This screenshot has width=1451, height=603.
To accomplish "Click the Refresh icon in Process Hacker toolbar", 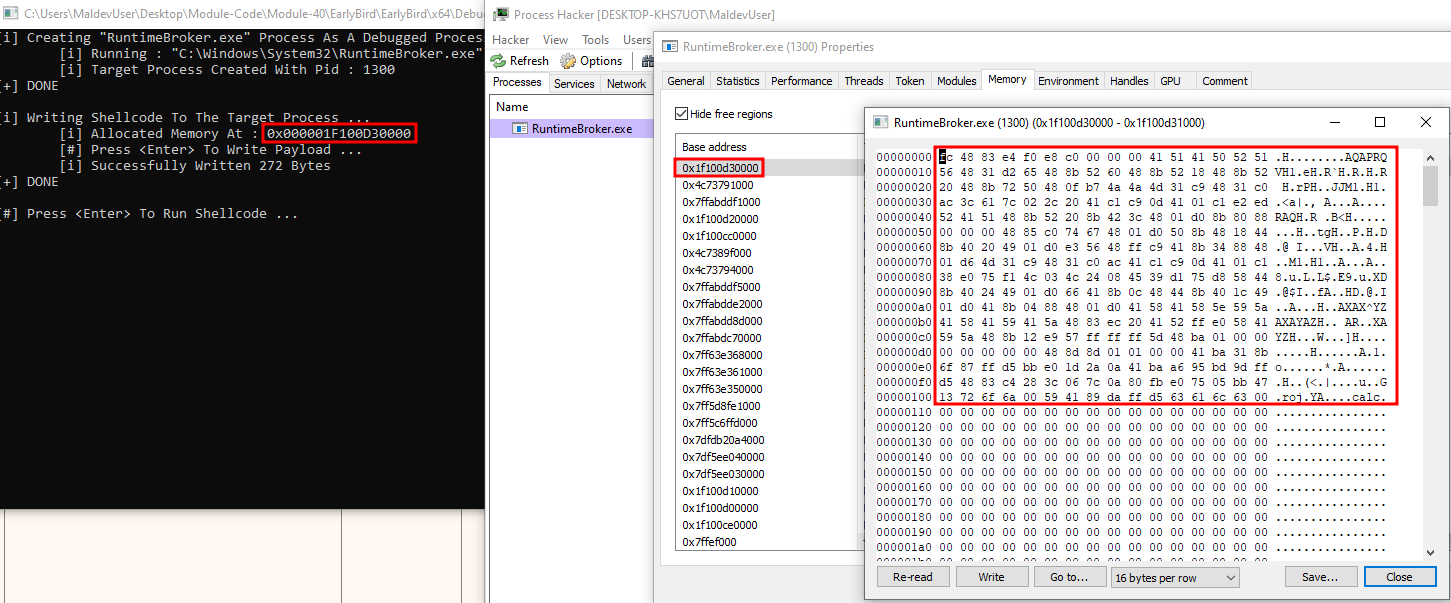I will click(x=500, y=61).
